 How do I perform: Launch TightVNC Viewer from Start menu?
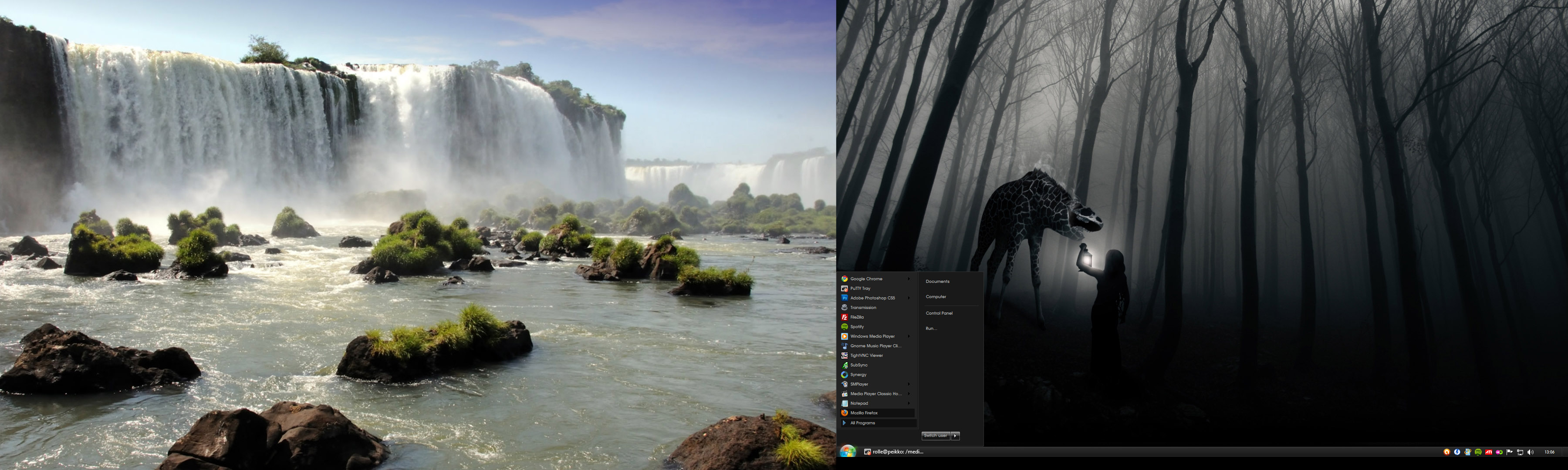[877, 356]
